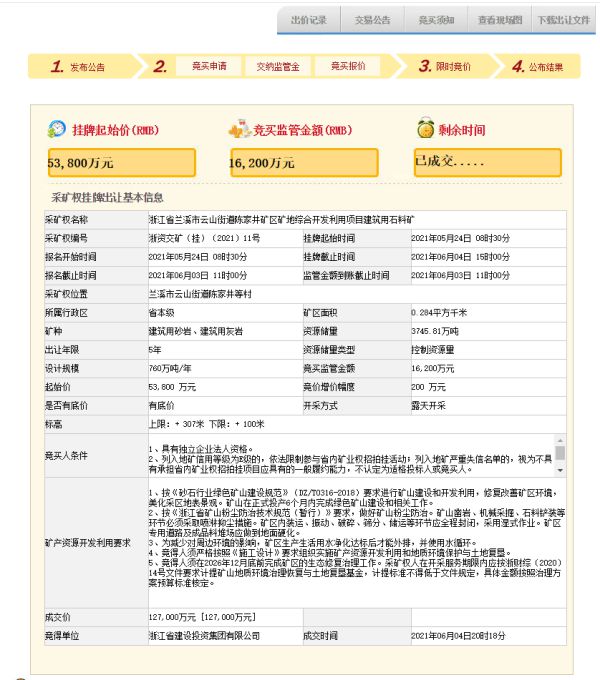This screenshot has width=600, height=680.
Task: Click the remaining time clock icon
Action: point(424,130)
